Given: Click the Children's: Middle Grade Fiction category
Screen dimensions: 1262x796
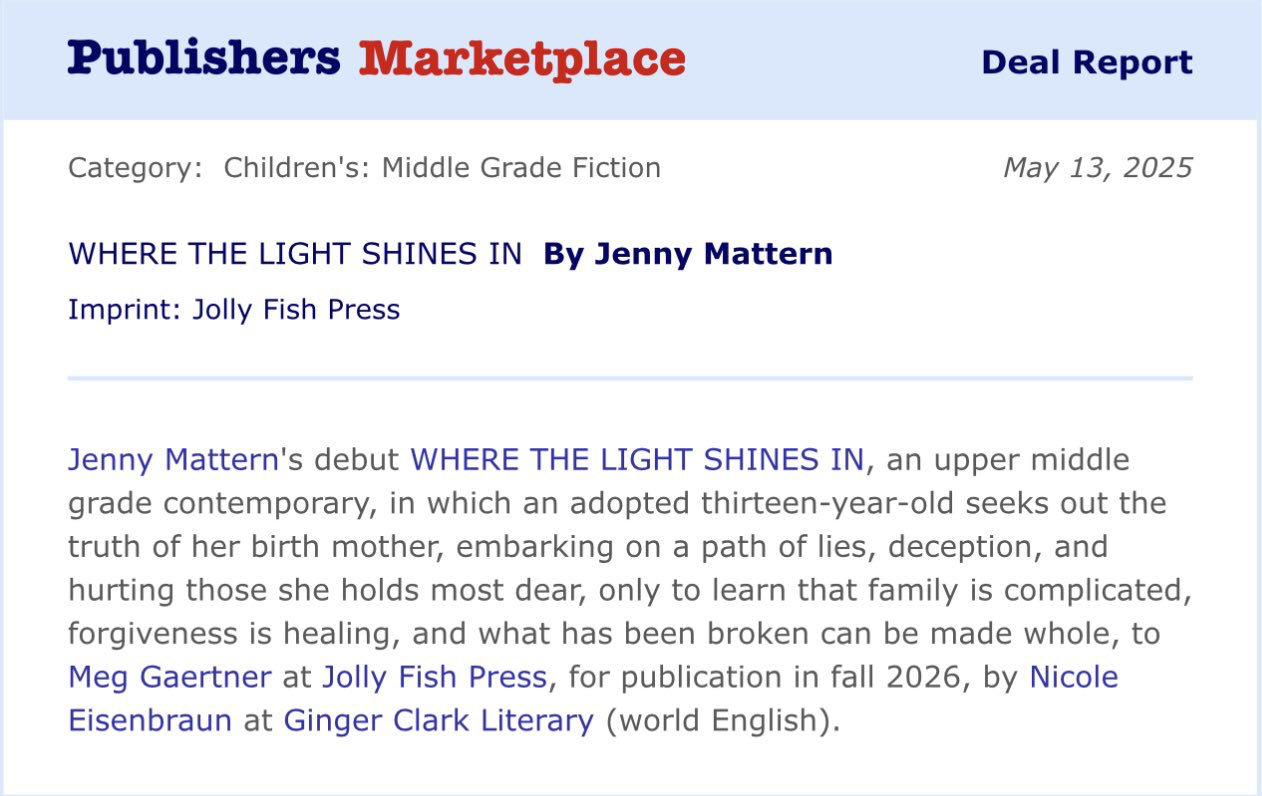Looking at the screenshot, I should (x=442, y=168).
